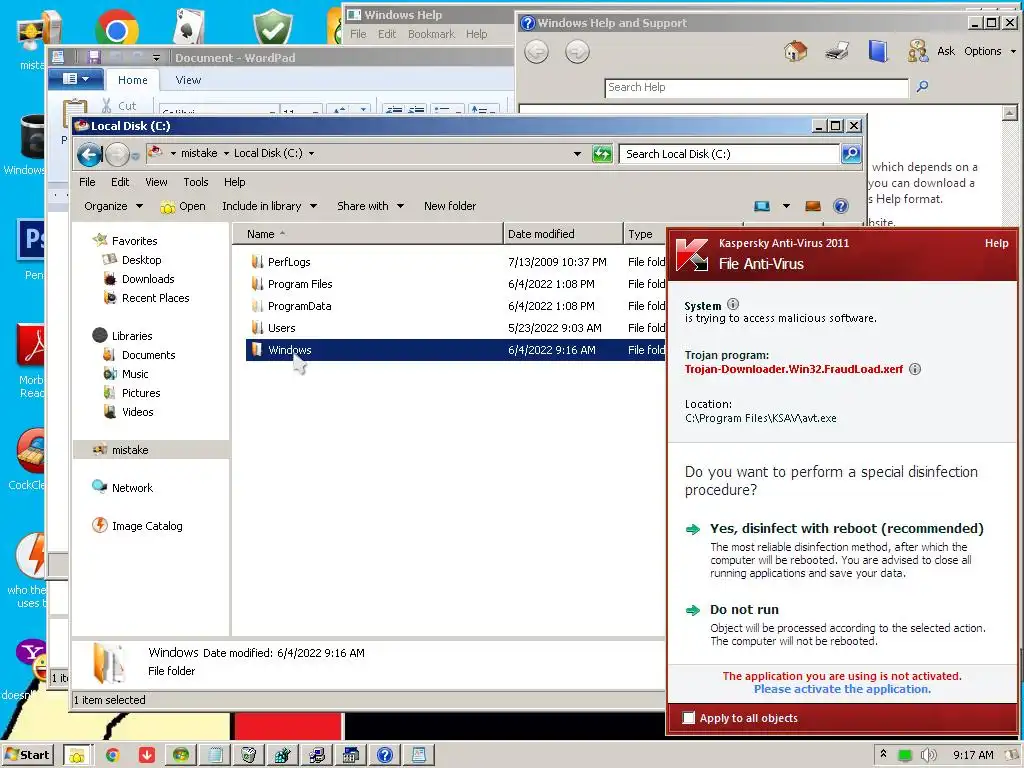Screen dimensions: 1024x768
Task: Open Solitaire cards desktop icon
Action: click(x=189, y=27)
